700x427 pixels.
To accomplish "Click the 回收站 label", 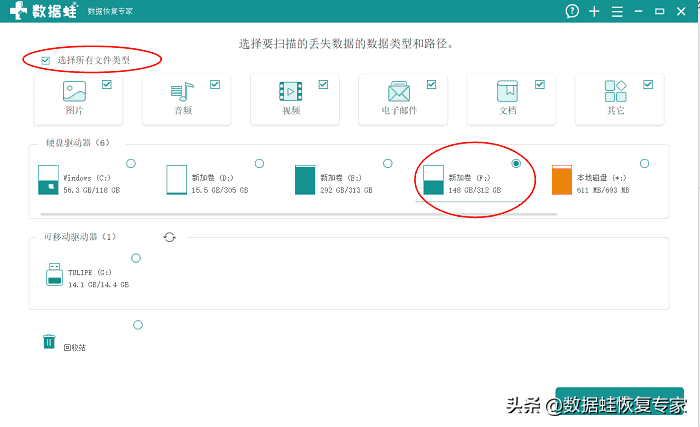I will tap(75, 347).
